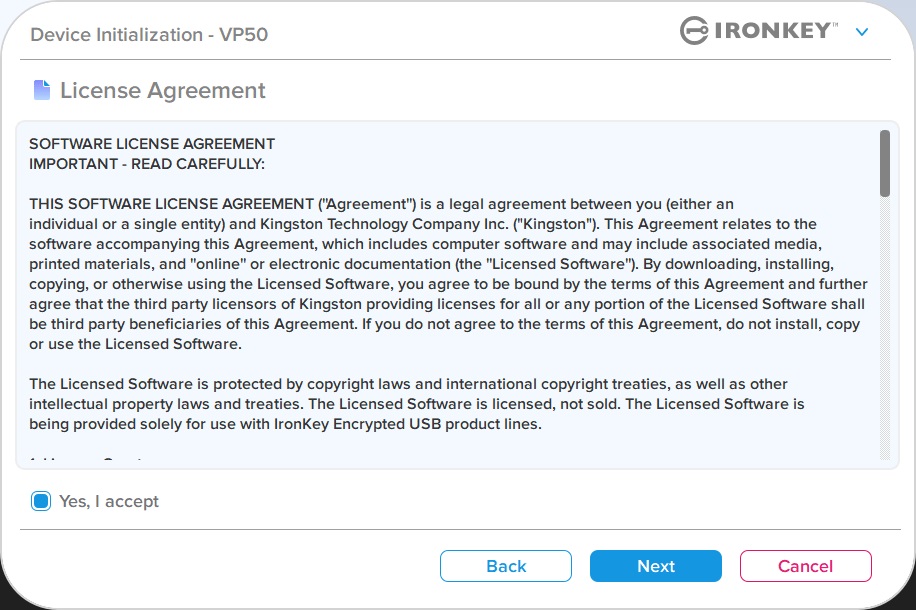Go back with the Back button
Viewport: 916px width, 610px height.
coord(506,566)
